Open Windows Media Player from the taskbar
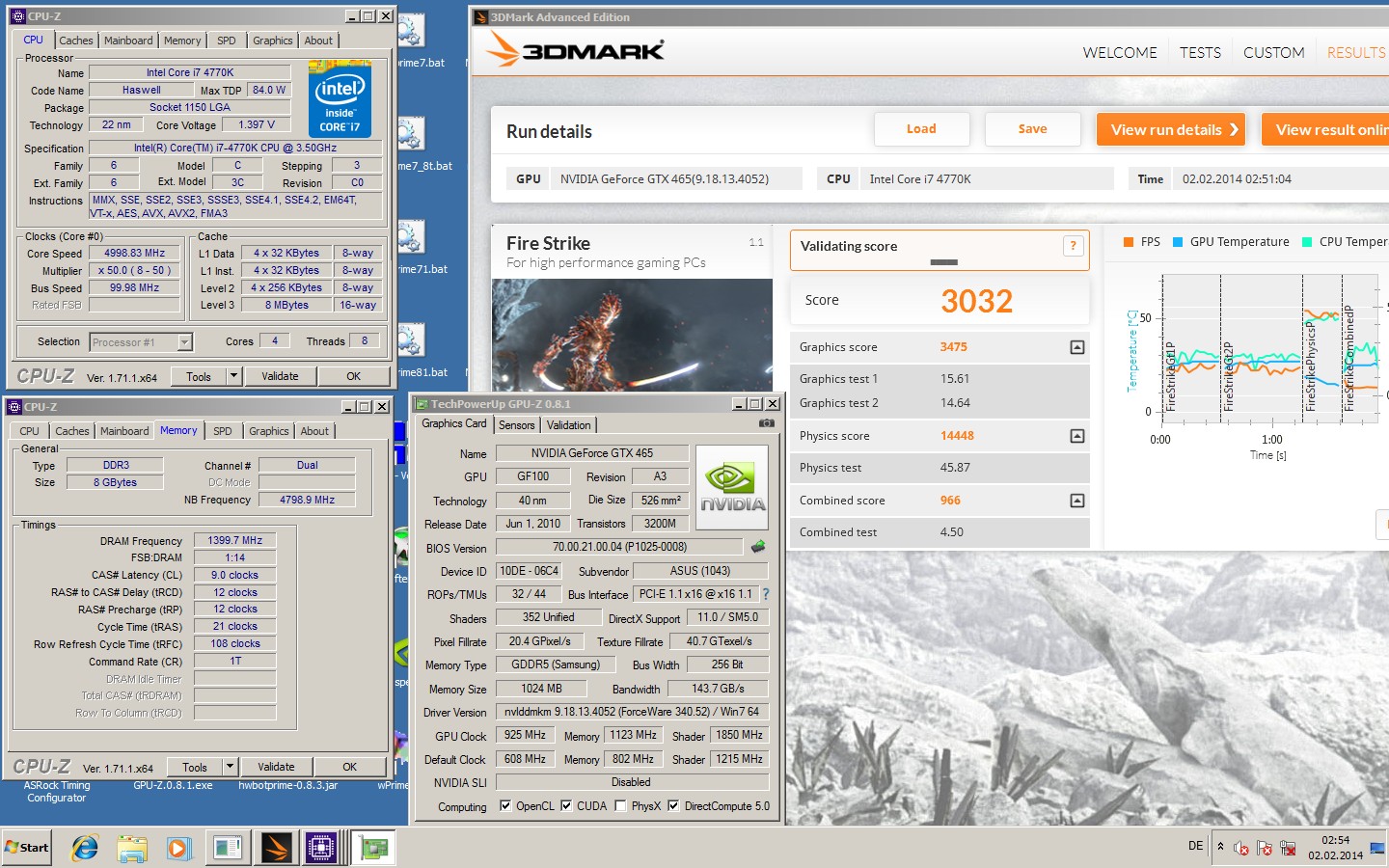 [178, 848]
